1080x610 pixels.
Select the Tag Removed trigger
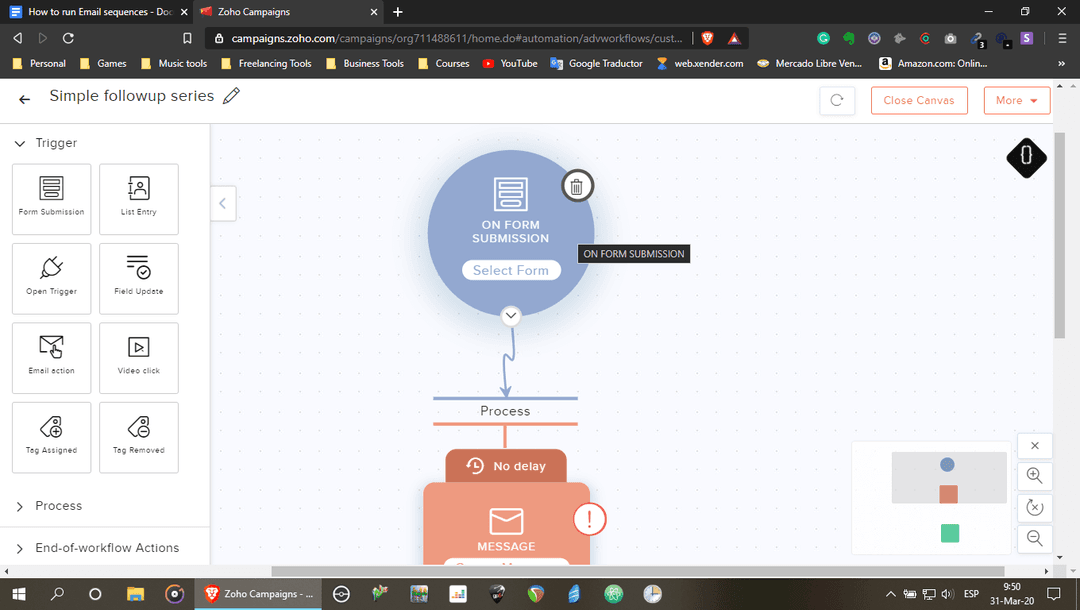138,437
